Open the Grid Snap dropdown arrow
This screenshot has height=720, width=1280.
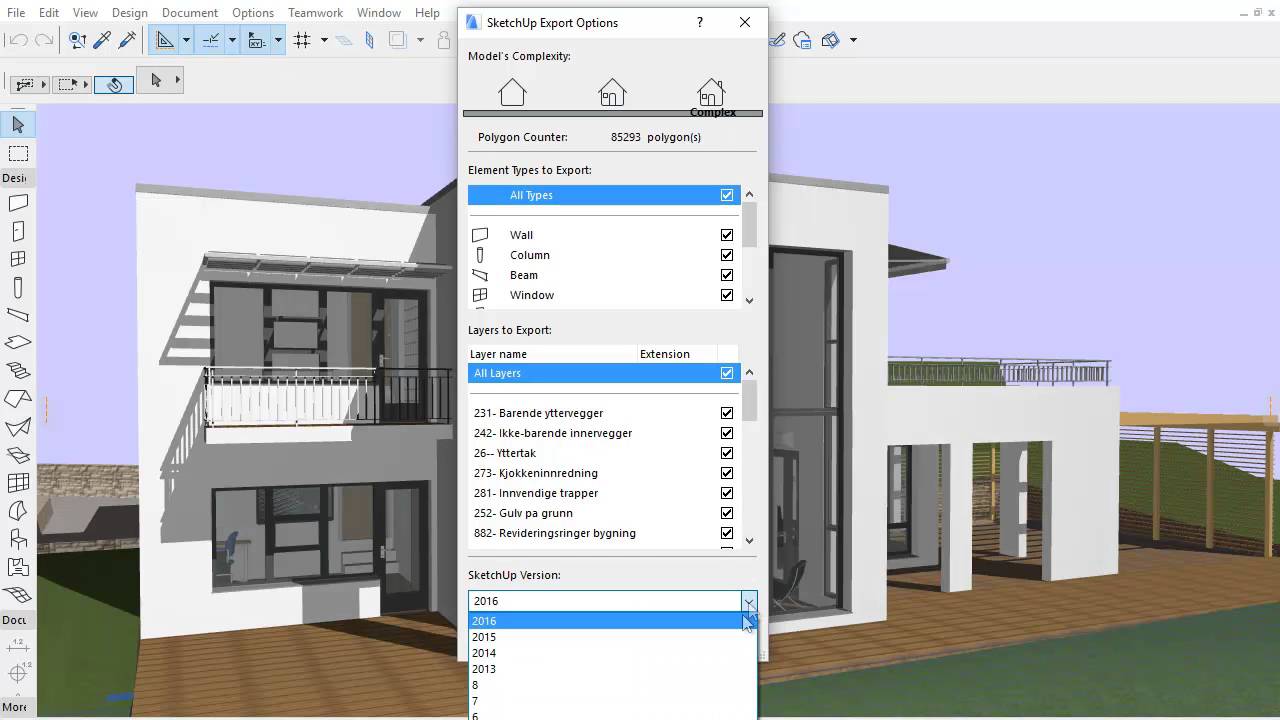click(x=324, y=40)
